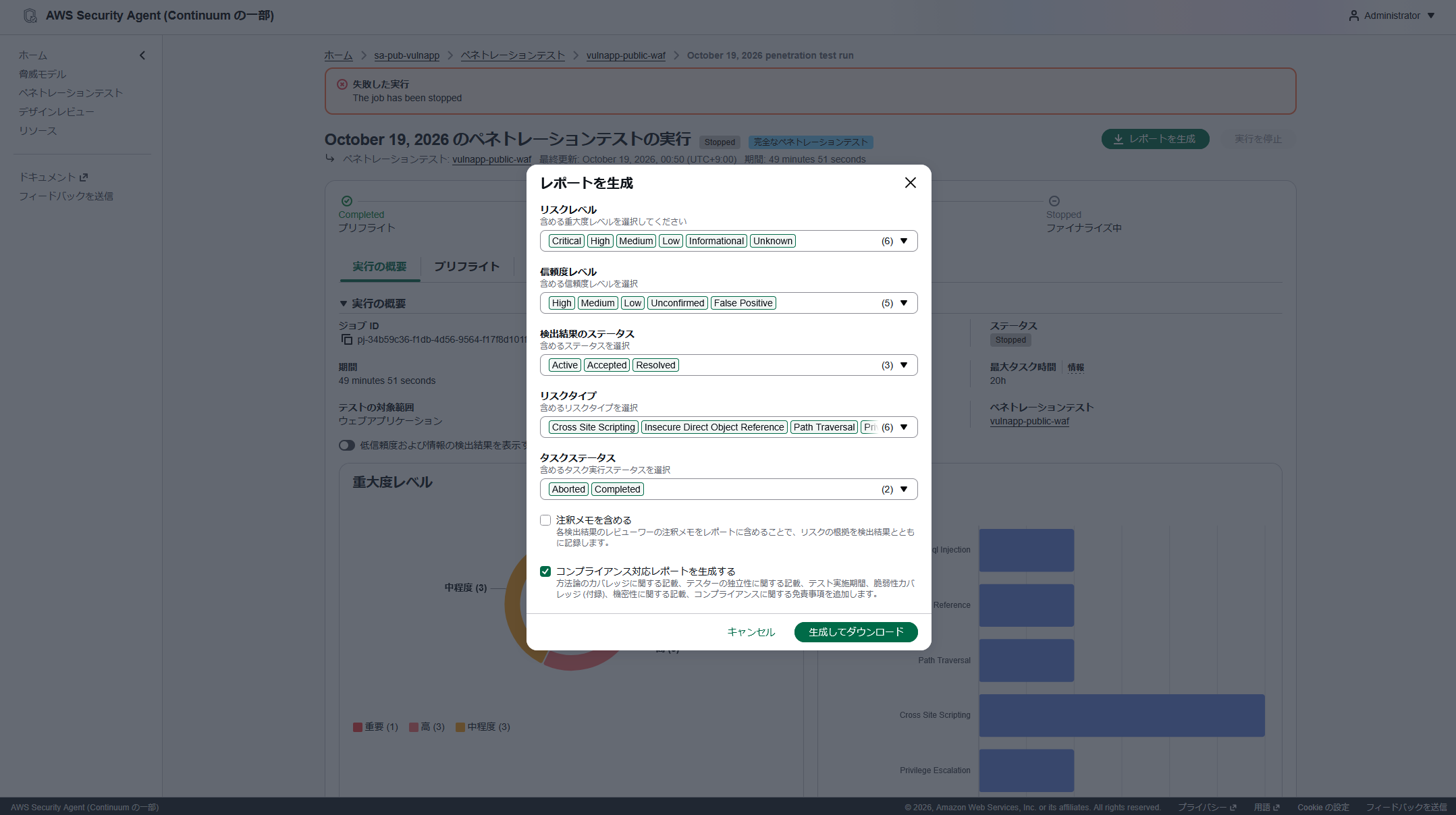Click the external link icon beside 用語

click(1276, 808)
